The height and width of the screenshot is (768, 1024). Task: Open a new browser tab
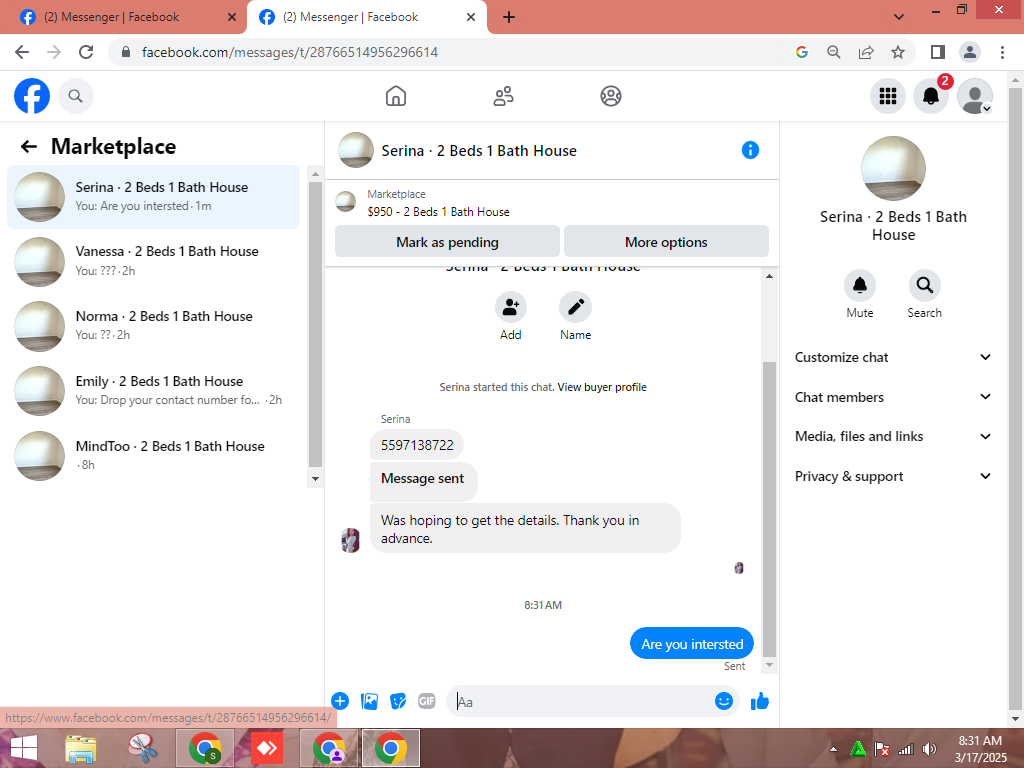pyautogui.click(x=509, y=17)
